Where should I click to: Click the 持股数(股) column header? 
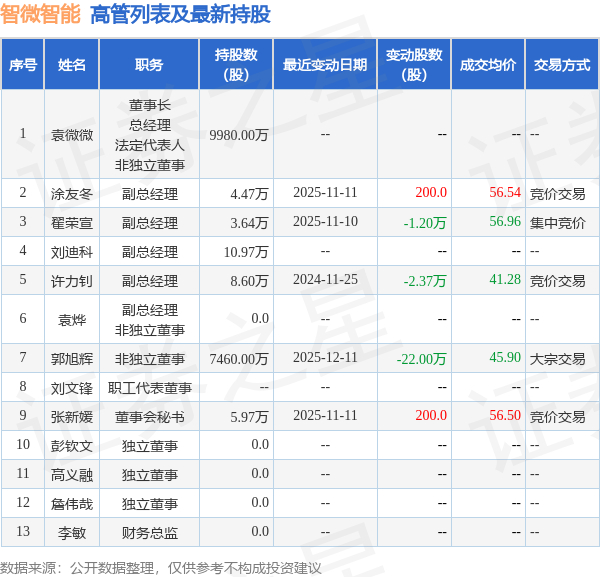(236, 64)
